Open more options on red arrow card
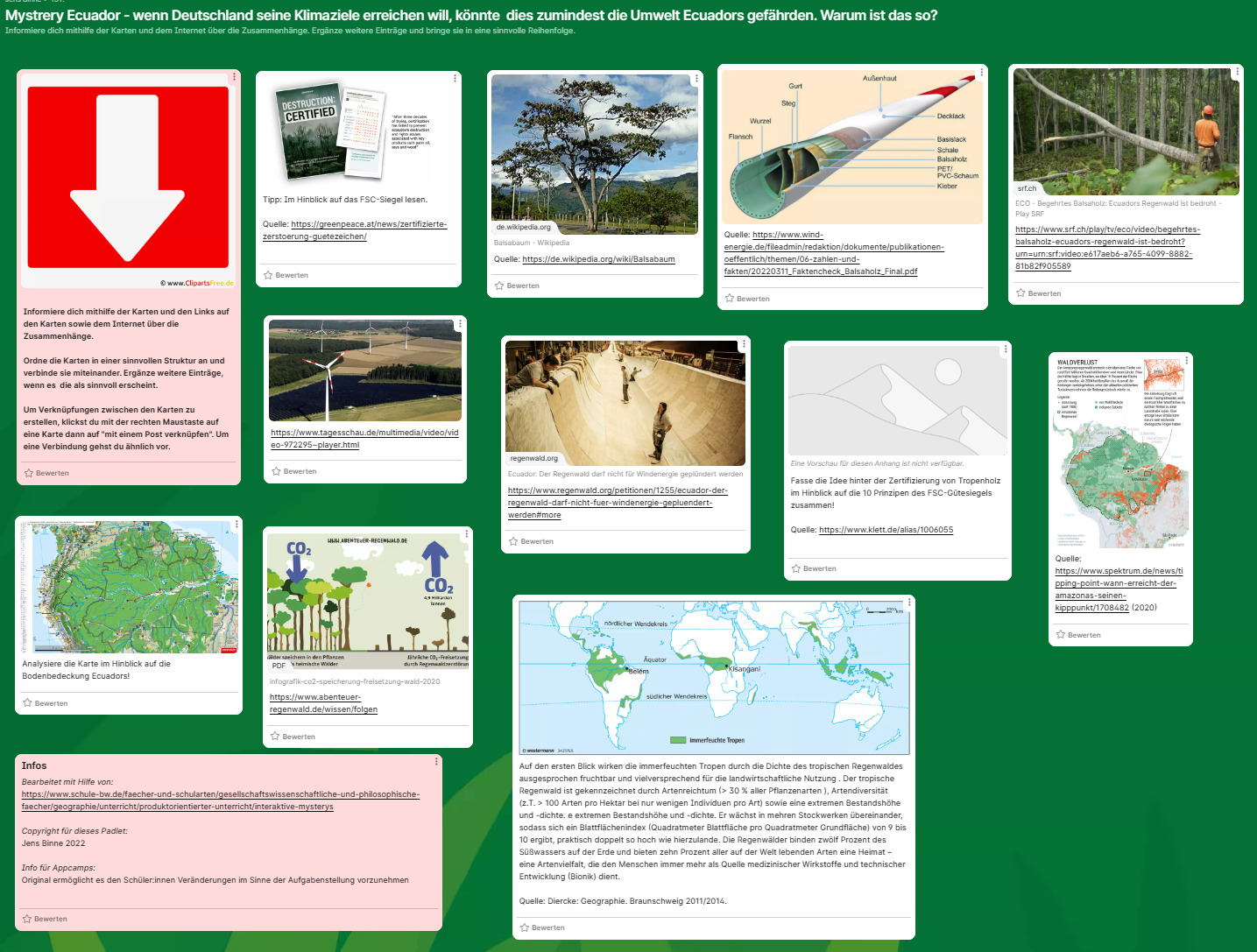The width and height of the screenshot is (1257, 952). click(x=234, y=77)
